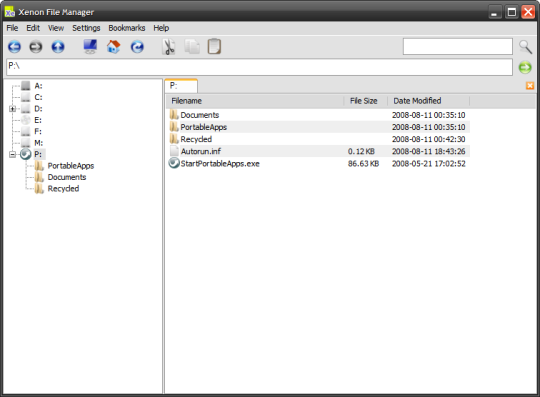Screen dimensions: 540x397
Task: Click date 2008-08-11 00:42:30
Action: 429,139
